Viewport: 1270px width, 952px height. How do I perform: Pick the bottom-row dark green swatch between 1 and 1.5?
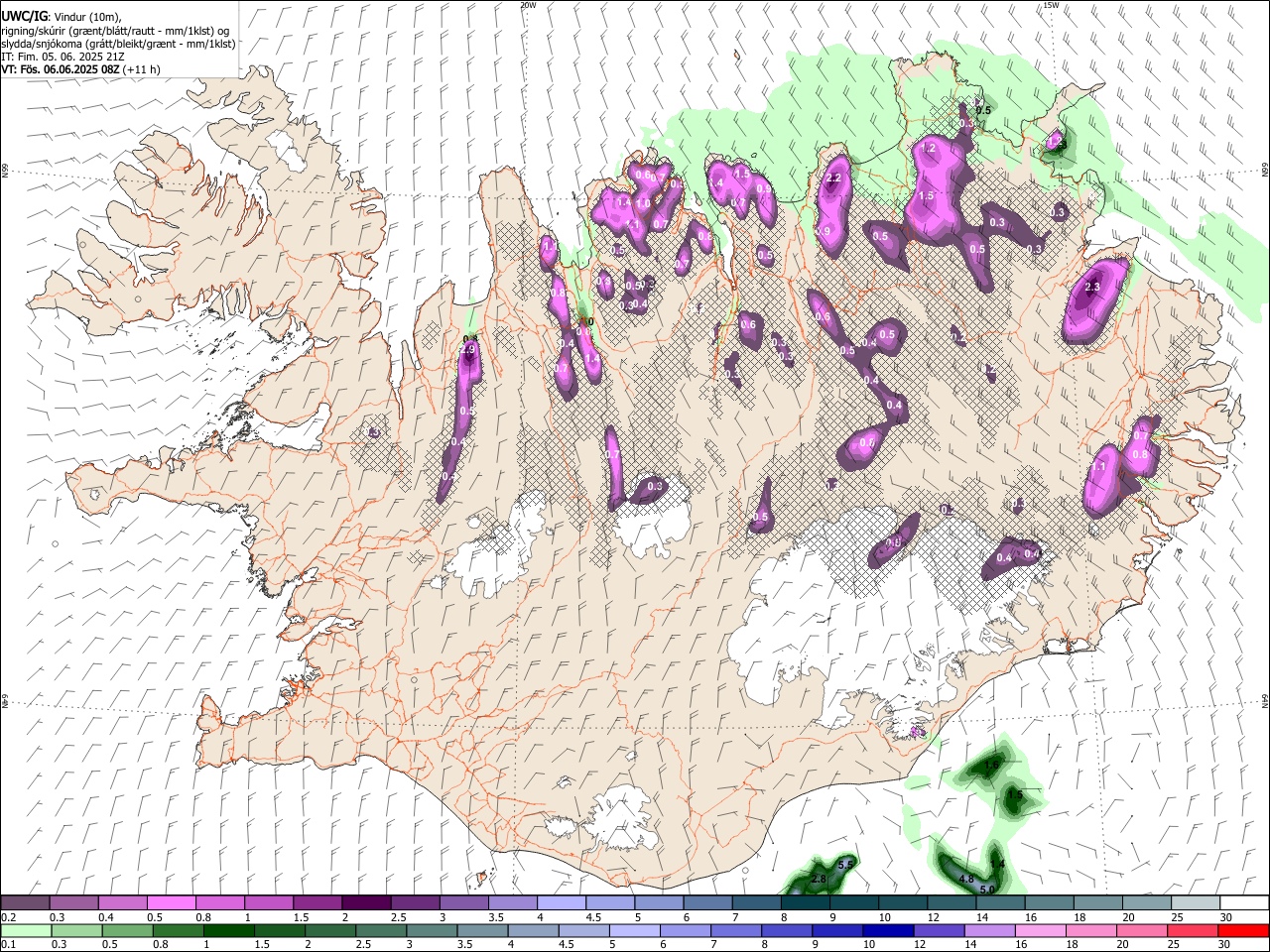coord(228,930)
